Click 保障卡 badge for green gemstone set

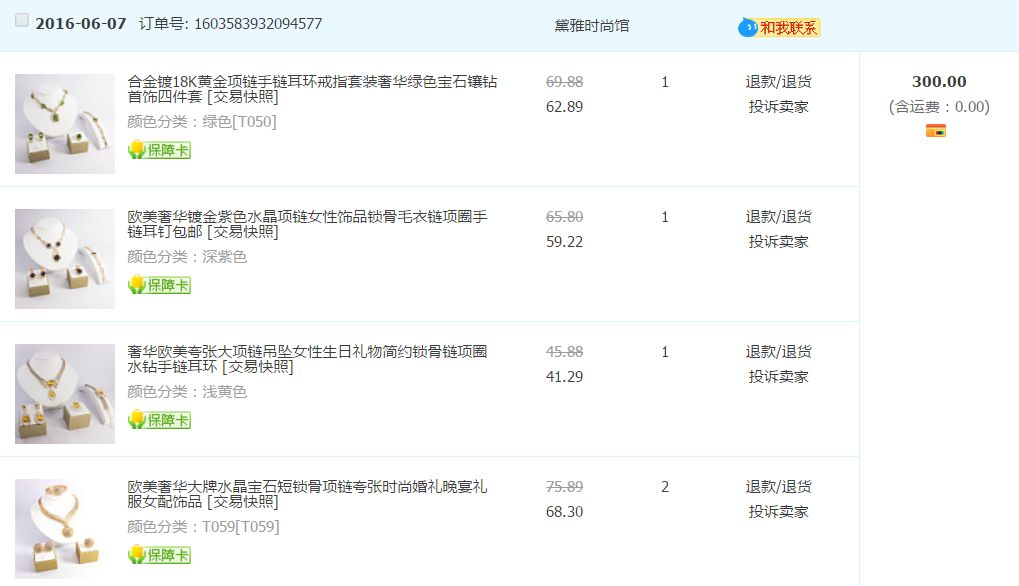(159, 150)
